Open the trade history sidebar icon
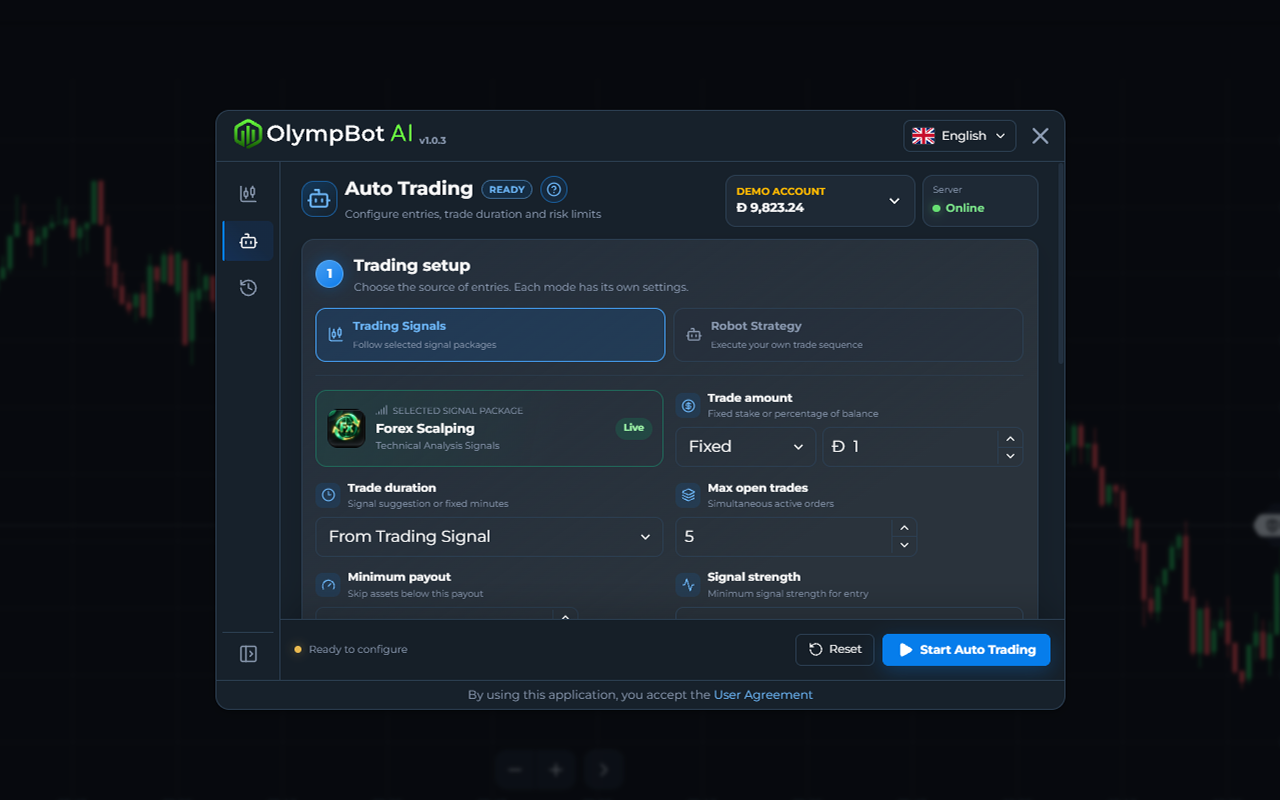 tap(248, 288)
